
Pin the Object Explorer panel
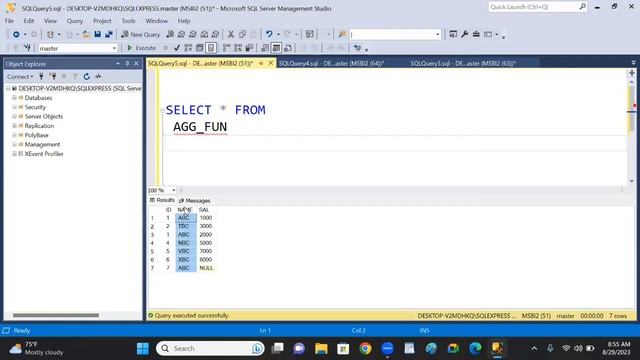pos(127,64)
